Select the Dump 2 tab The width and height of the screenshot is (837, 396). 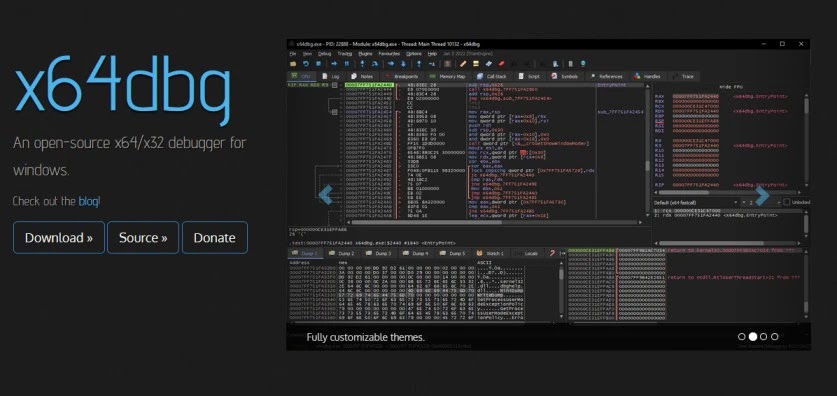click(x=342, y=254)
